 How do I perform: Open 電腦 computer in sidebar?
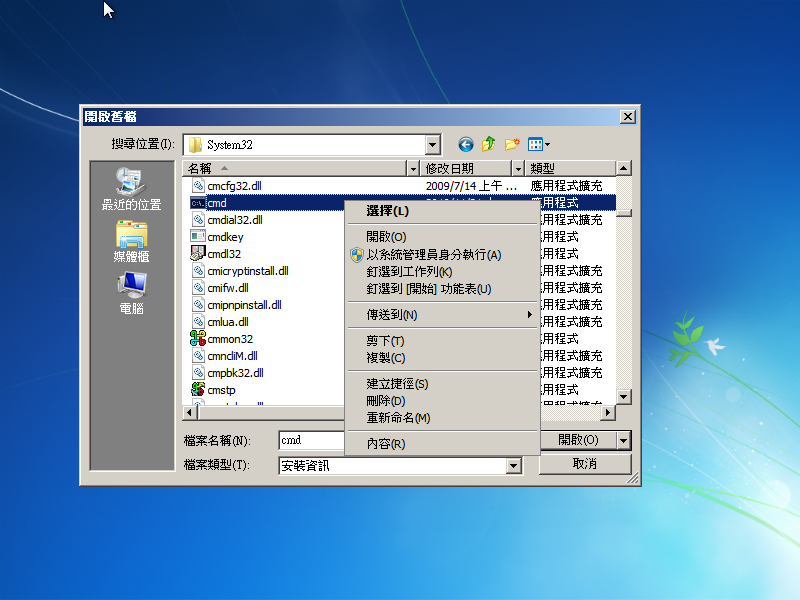132,293
